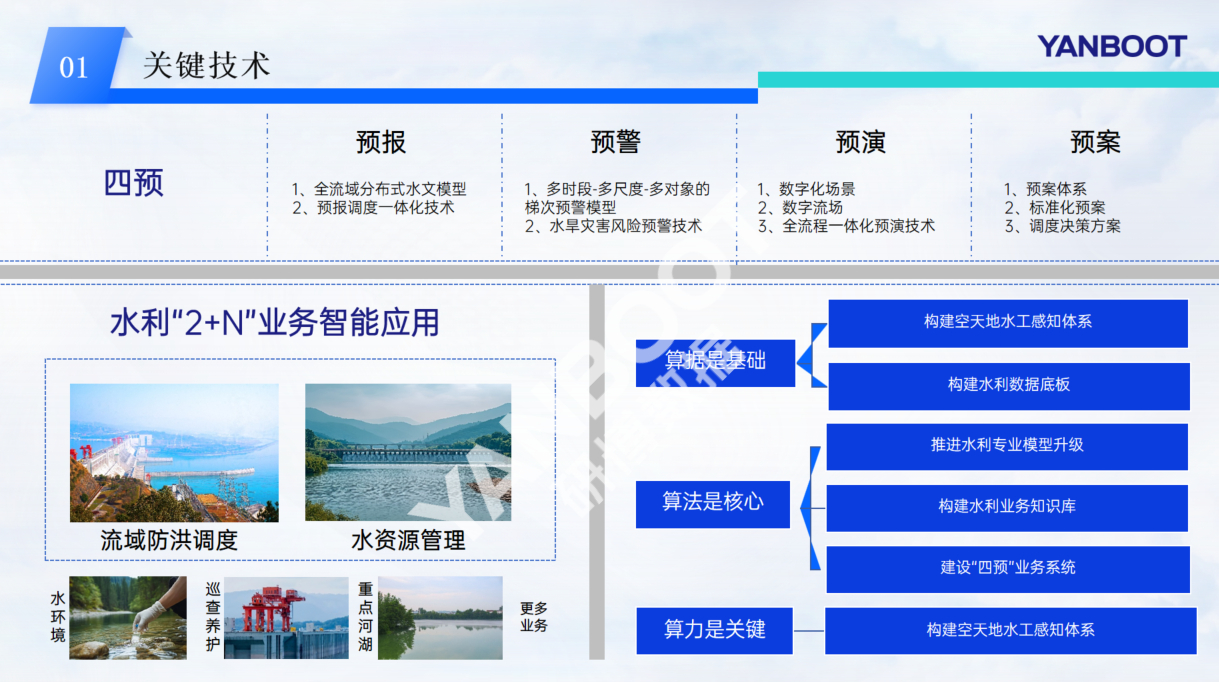This screenshot has height=682, width=1219.
Task: Click the 更多业务 text
Action: coord(534,617)
